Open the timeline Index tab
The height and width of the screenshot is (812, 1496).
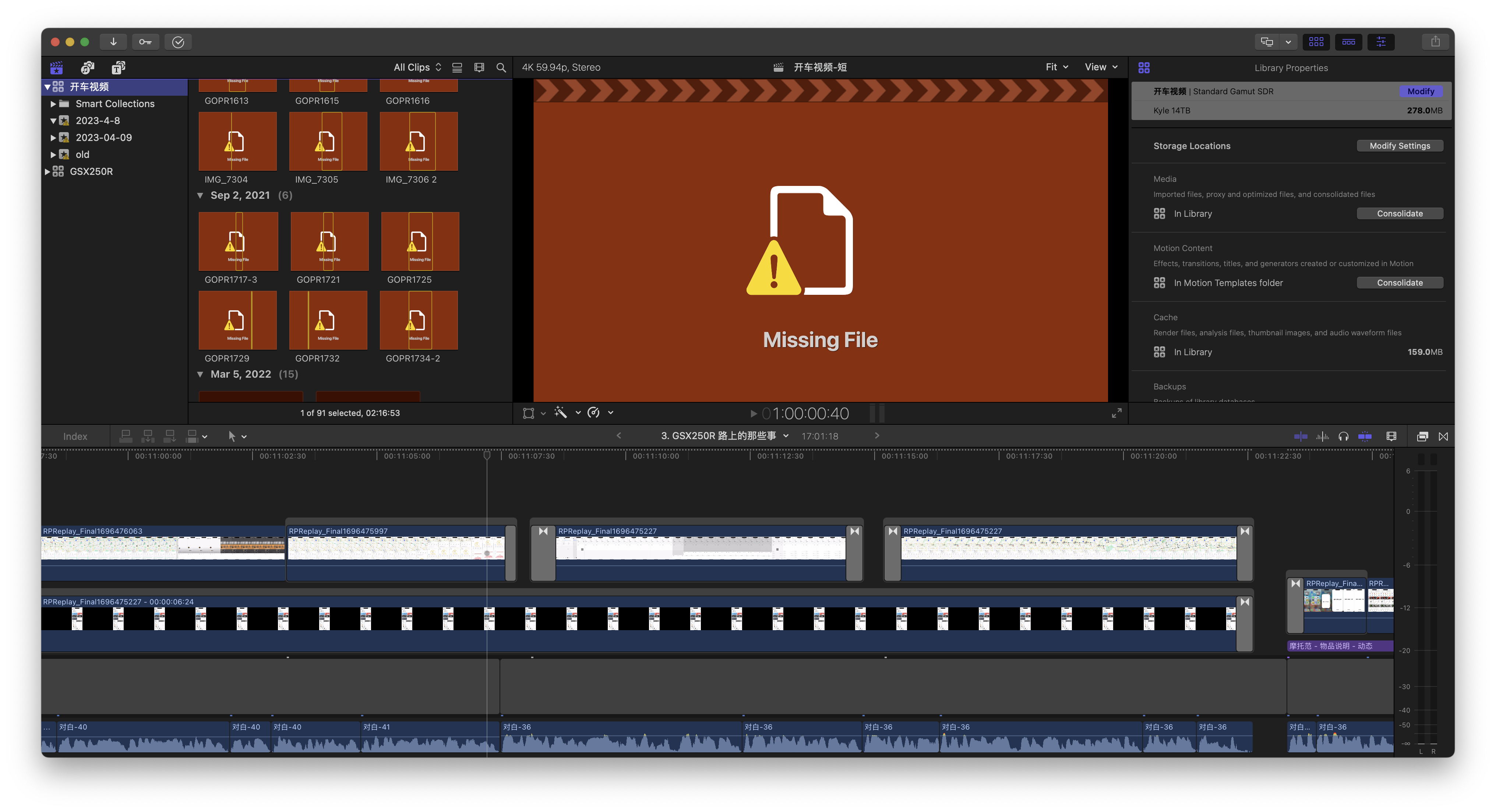[75, 436]
